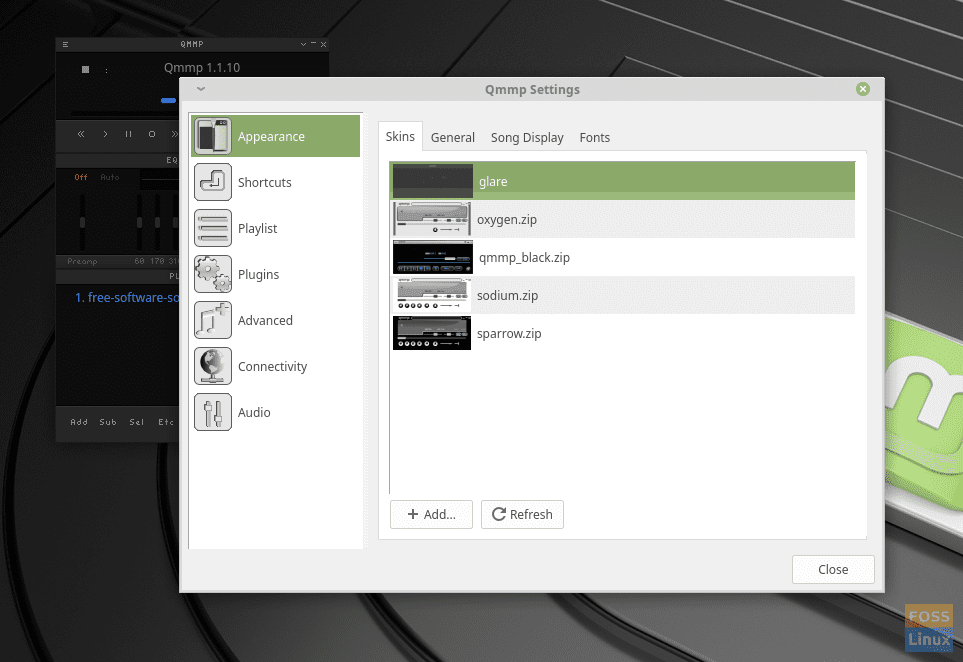Select playlist entry 1. free-software-so
The height and width of the screenshot is (662, 963).
pos(127,297)
